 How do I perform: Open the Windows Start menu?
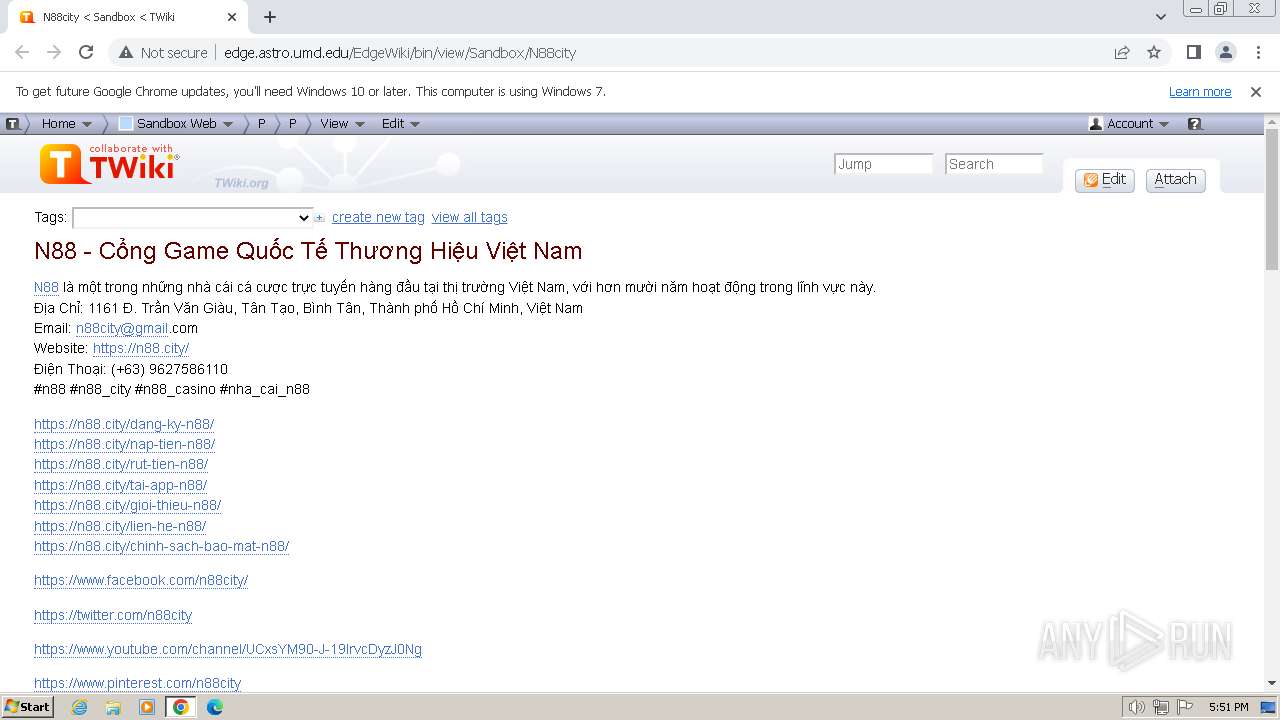27,707
